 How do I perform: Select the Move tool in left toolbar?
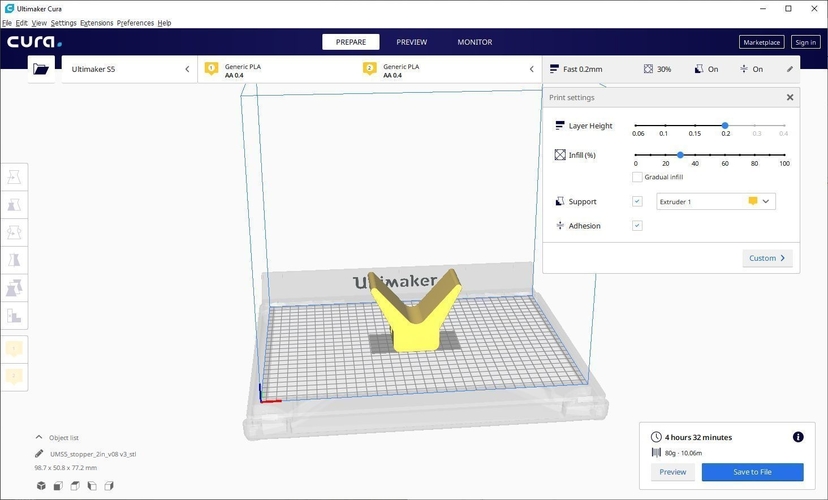tap(14, 177)
